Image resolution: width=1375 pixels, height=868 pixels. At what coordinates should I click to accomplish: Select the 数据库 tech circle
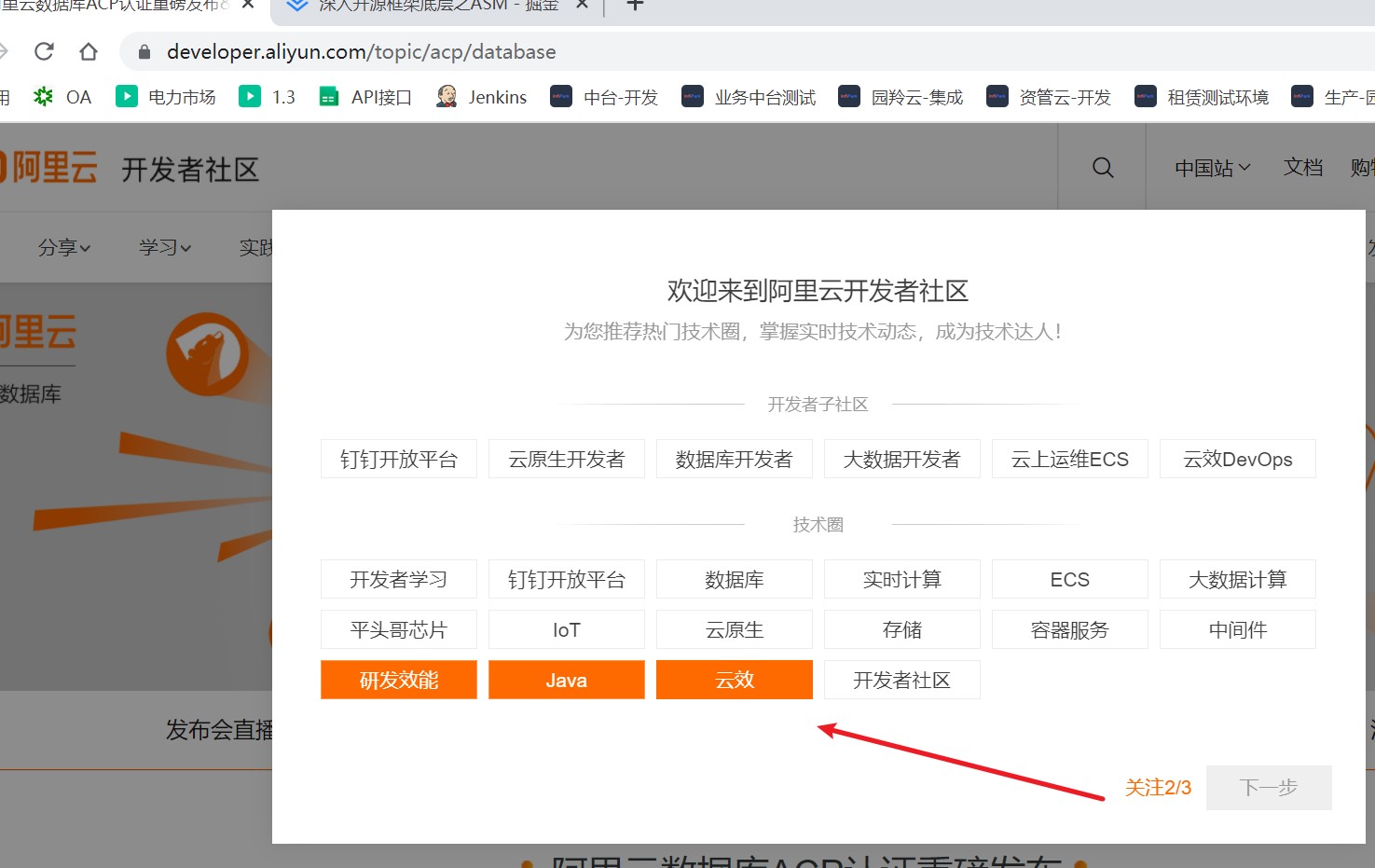[x=735, y=579]
